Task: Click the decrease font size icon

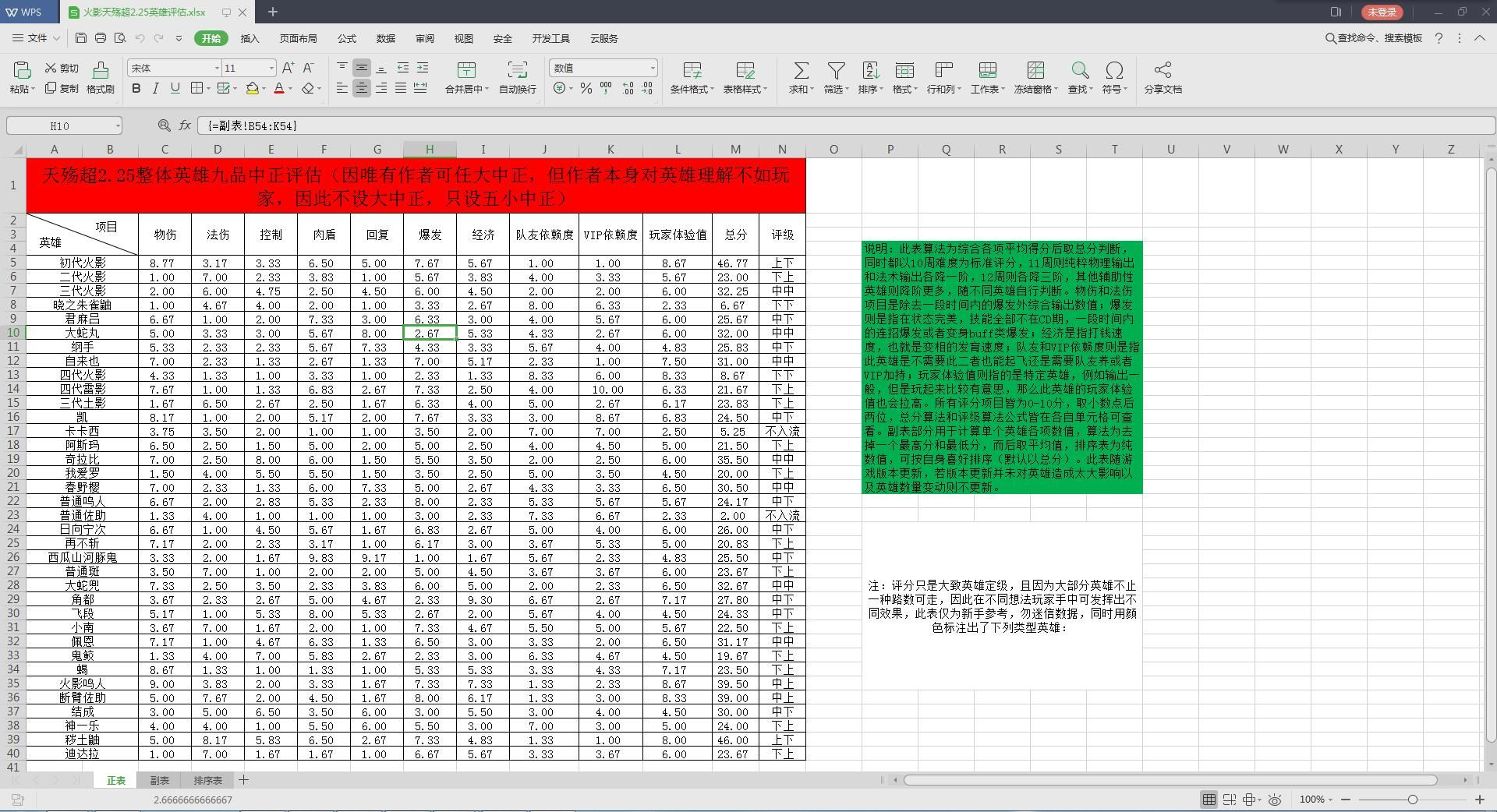Action: pos(308,68)
